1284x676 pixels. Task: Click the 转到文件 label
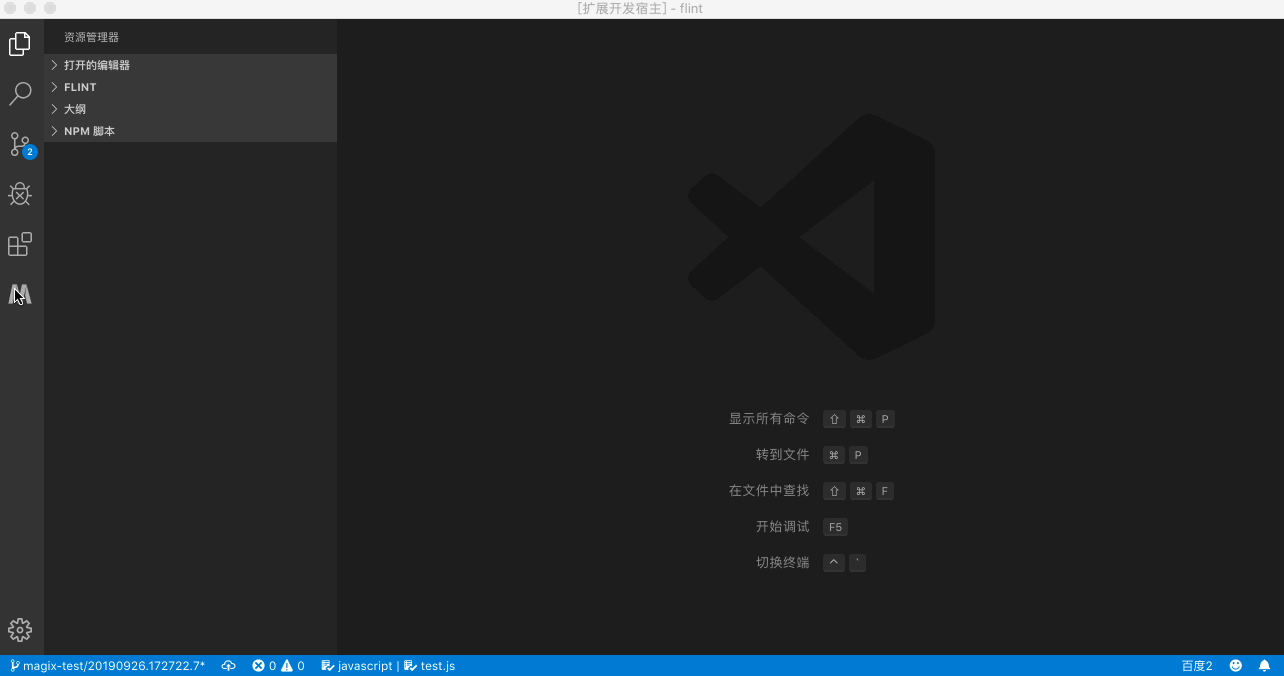(x=783, y=455)
